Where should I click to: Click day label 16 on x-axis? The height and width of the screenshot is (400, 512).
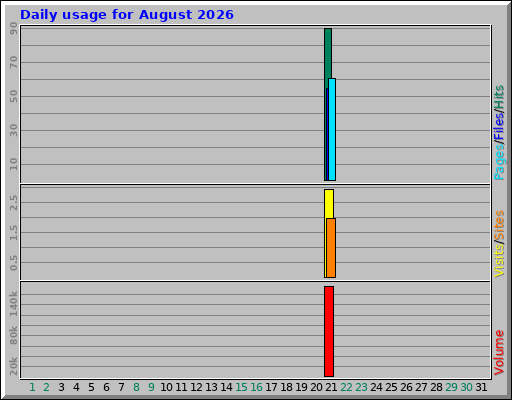tap(256, 387)
